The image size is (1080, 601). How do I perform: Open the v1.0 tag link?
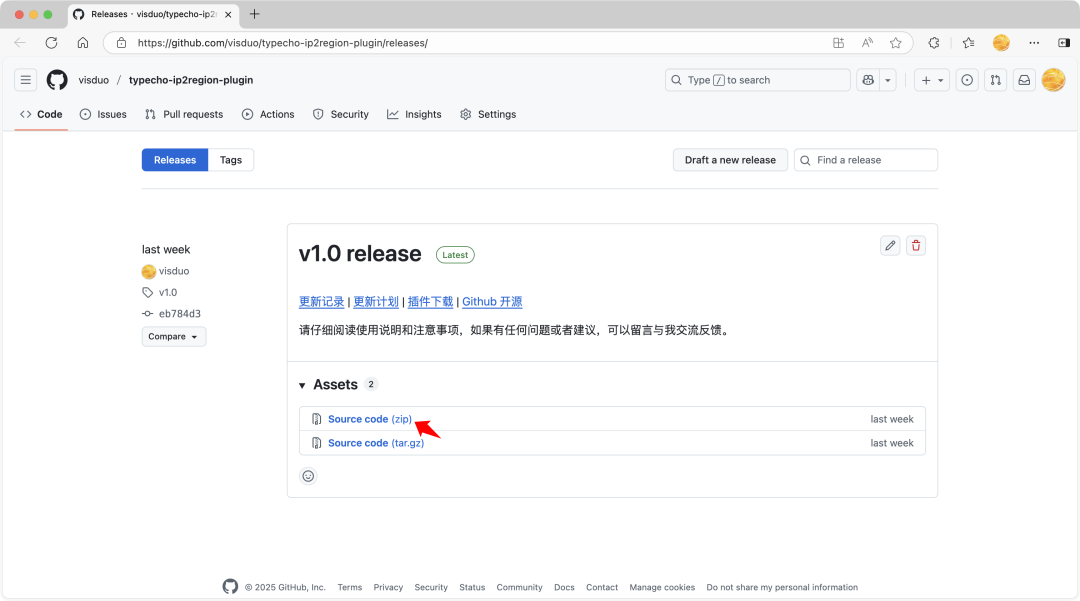[x=167, y=292]
